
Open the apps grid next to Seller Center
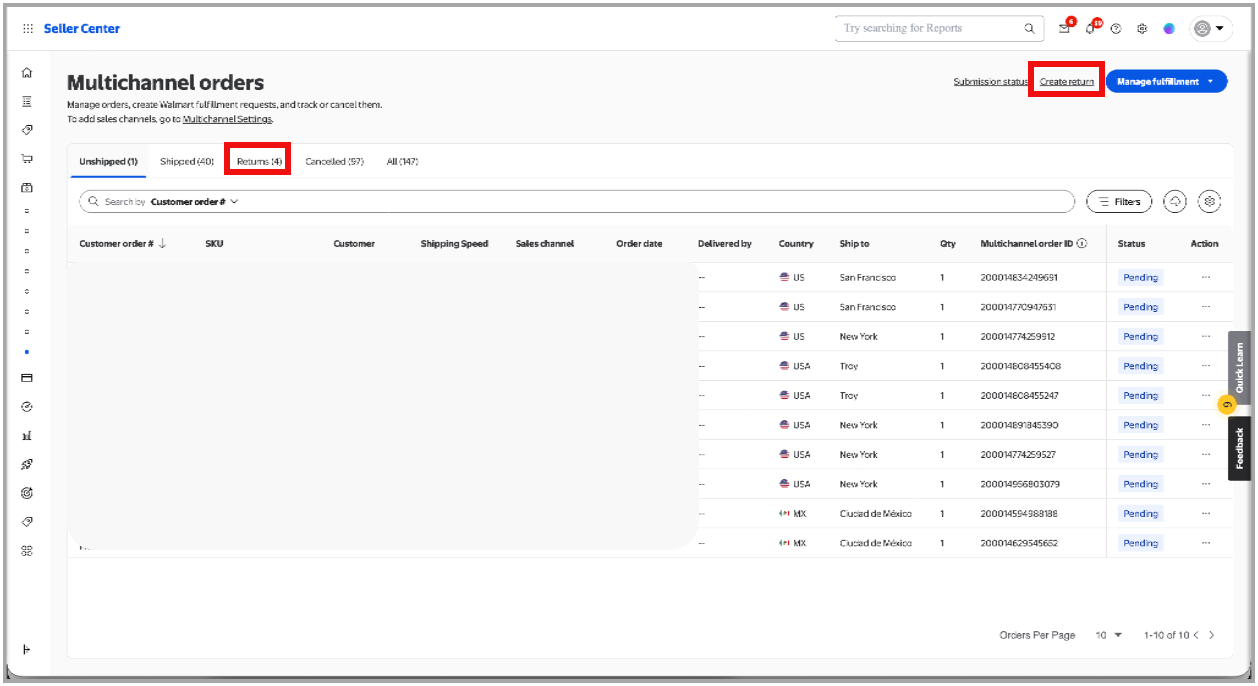(x=27, y=29)
